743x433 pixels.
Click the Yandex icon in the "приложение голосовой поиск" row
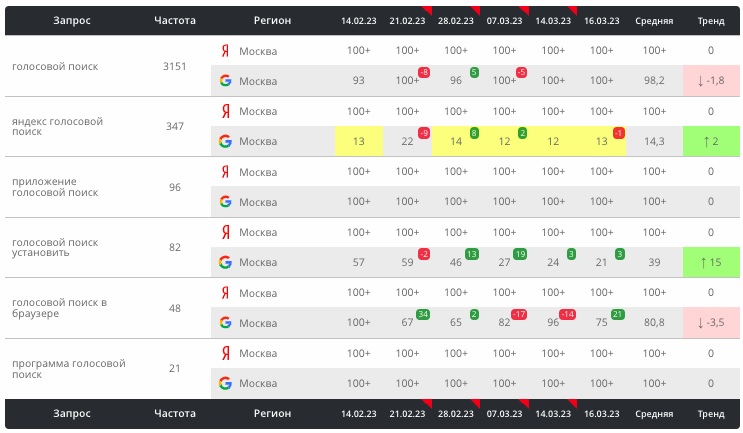pyautogui.click(x=225, y=171)
